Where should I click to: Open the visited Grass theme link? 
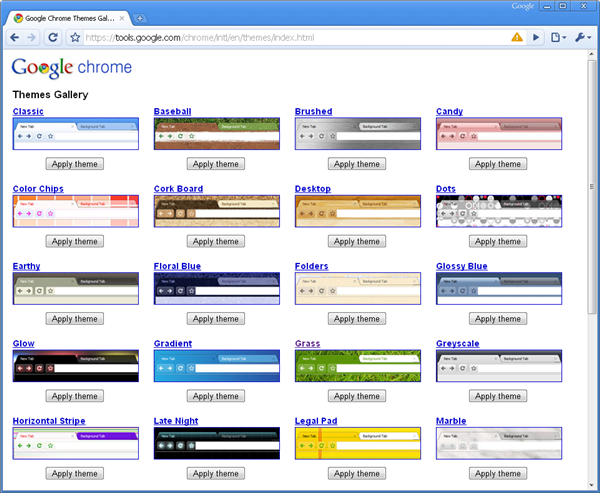(307, 343)
